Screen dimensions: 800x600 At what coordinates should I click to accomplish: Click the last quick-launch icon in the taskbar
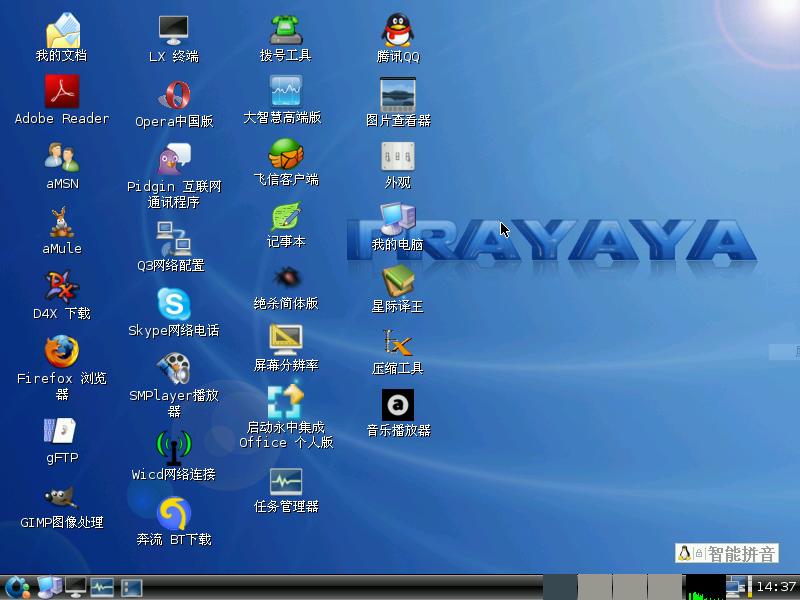(131, 588)
